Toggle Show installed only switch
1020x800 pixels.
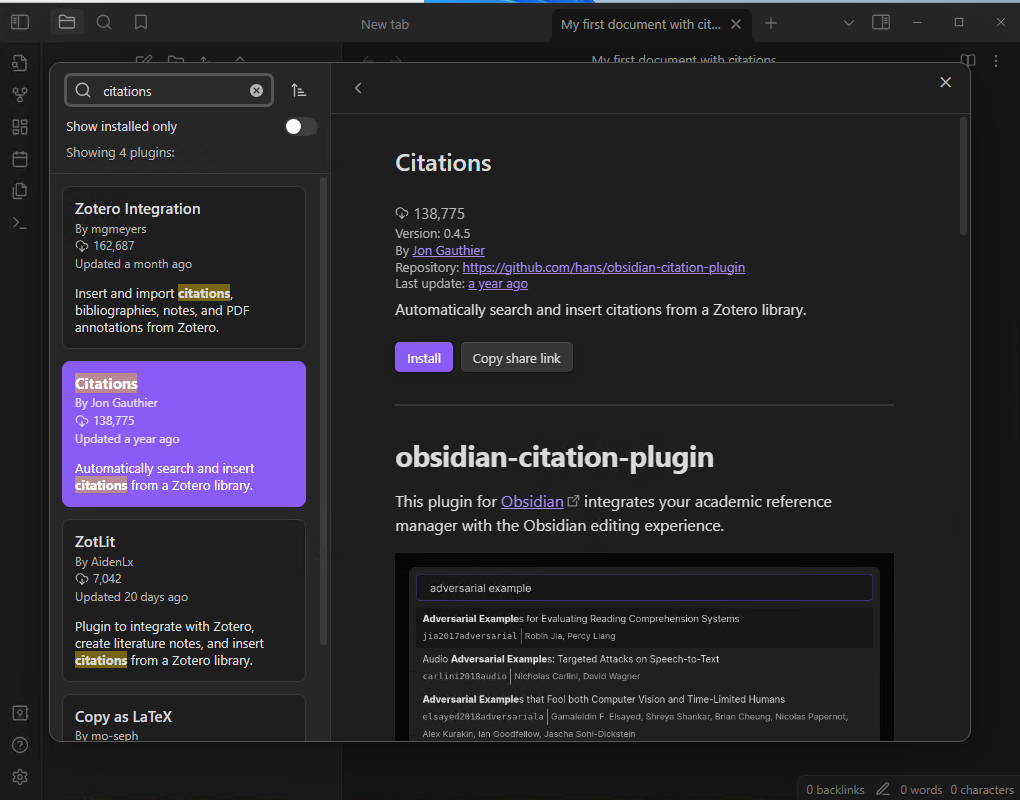[301, 126]
